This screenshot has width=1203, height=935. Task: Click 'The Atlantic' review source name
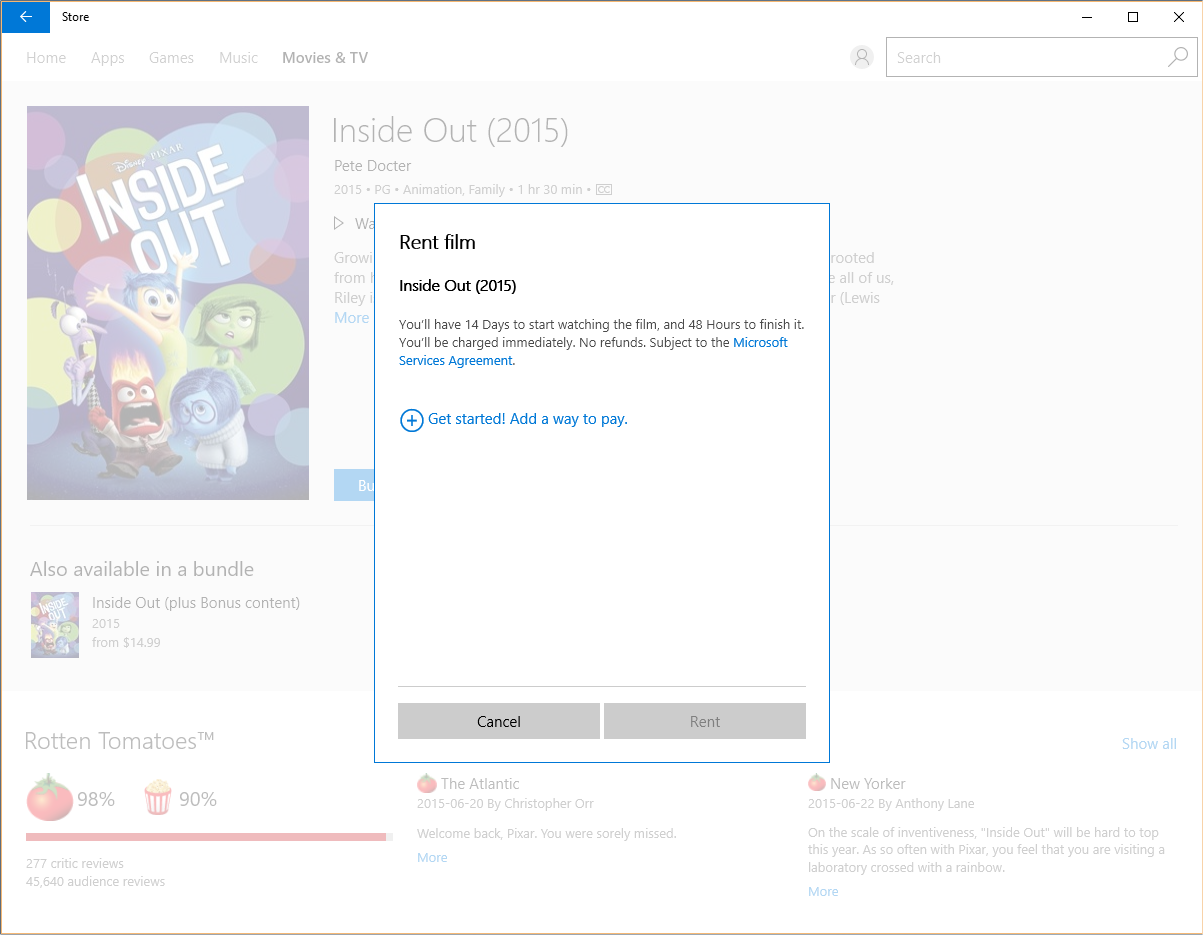click(x=480, y=783)
